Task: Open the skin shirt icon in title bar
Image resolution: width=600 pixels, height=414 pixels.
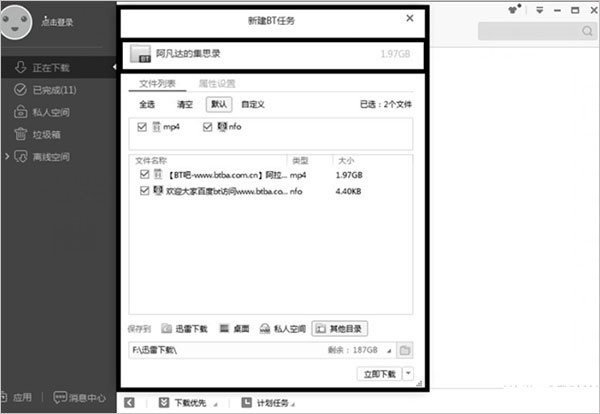Action: (x=514, y=10)
